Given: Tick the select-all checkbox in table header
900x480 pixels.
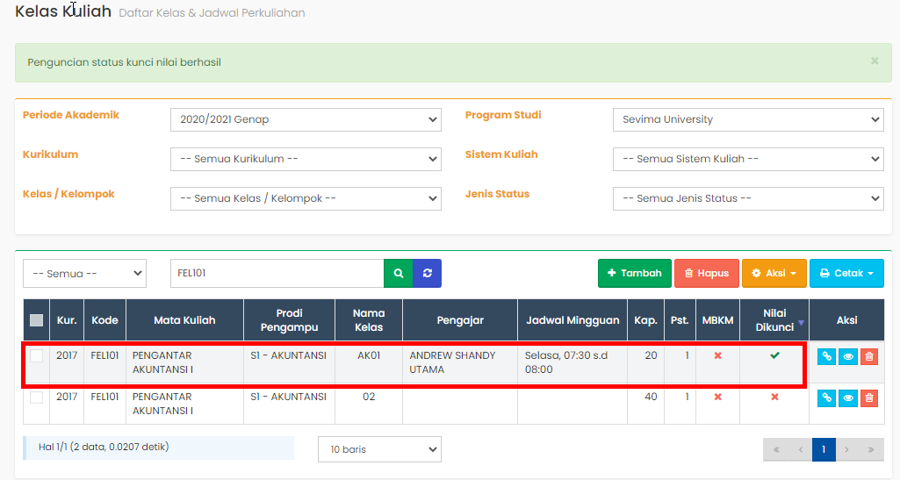Looking at the screenshot, I should click(37, 321).
